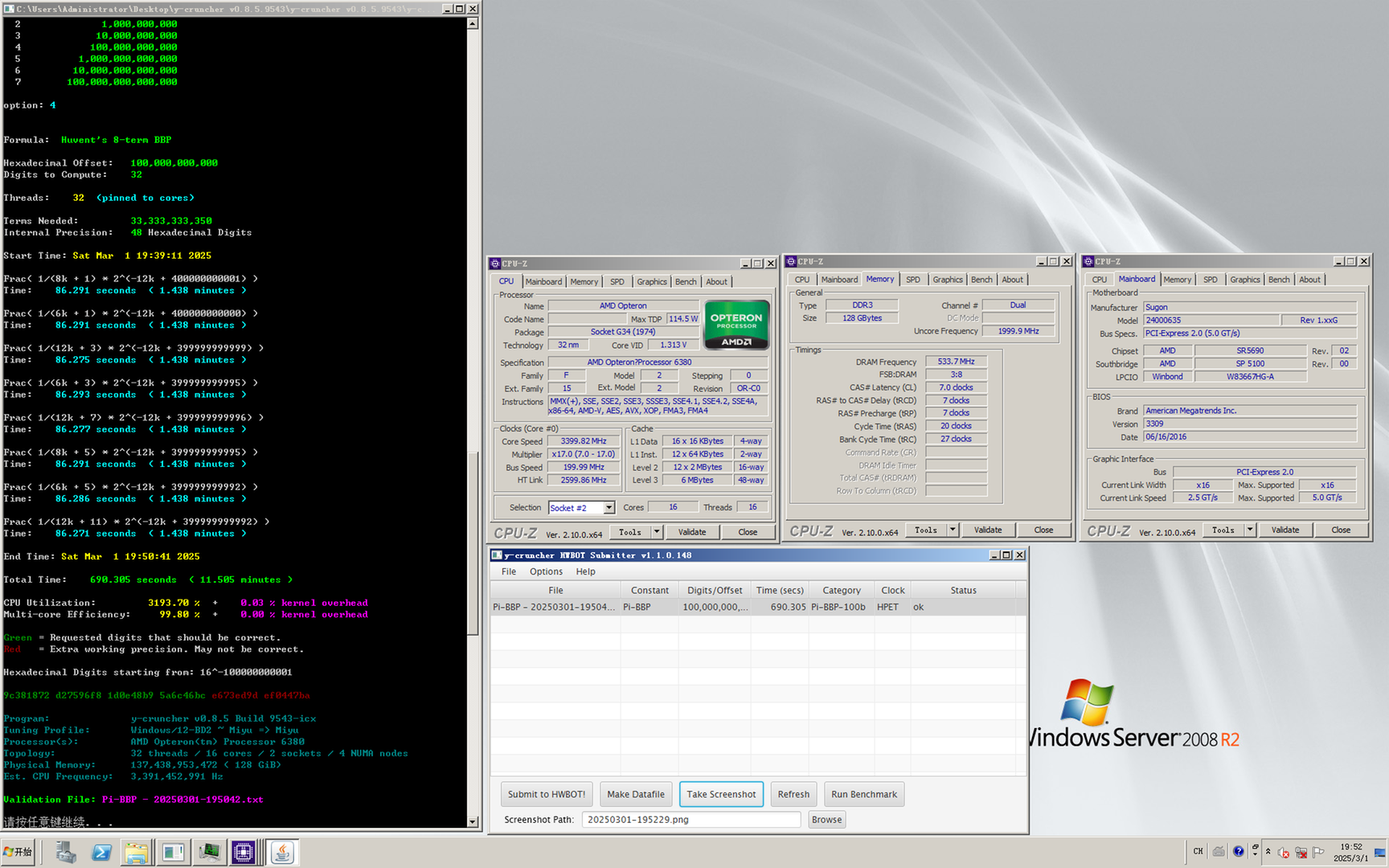1389x868 pixels.
Task: Click the Pi-BBP-100b category cell
Action: point(838,607)
